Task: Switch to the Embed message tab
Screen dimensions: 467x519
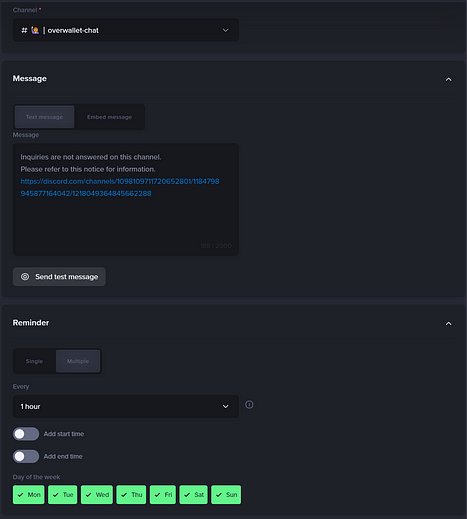Action: click(x=109, y=117)
